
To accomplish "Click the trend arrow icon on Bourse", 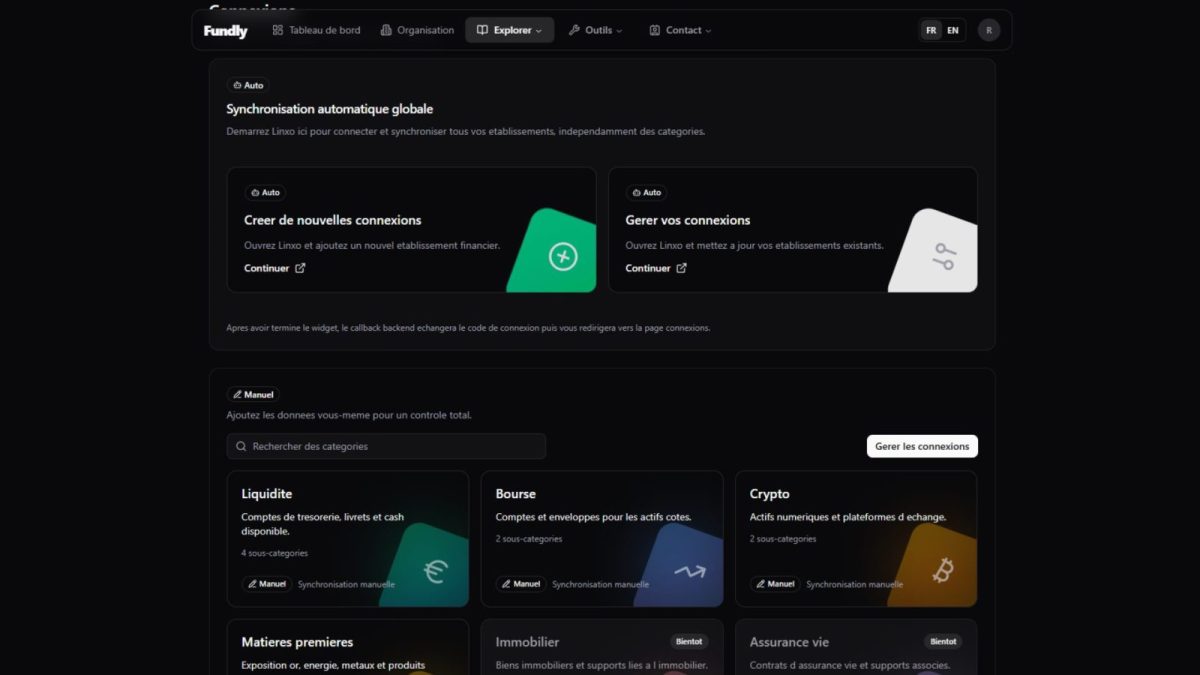I will pyautogui.click(x=689, y=571).
